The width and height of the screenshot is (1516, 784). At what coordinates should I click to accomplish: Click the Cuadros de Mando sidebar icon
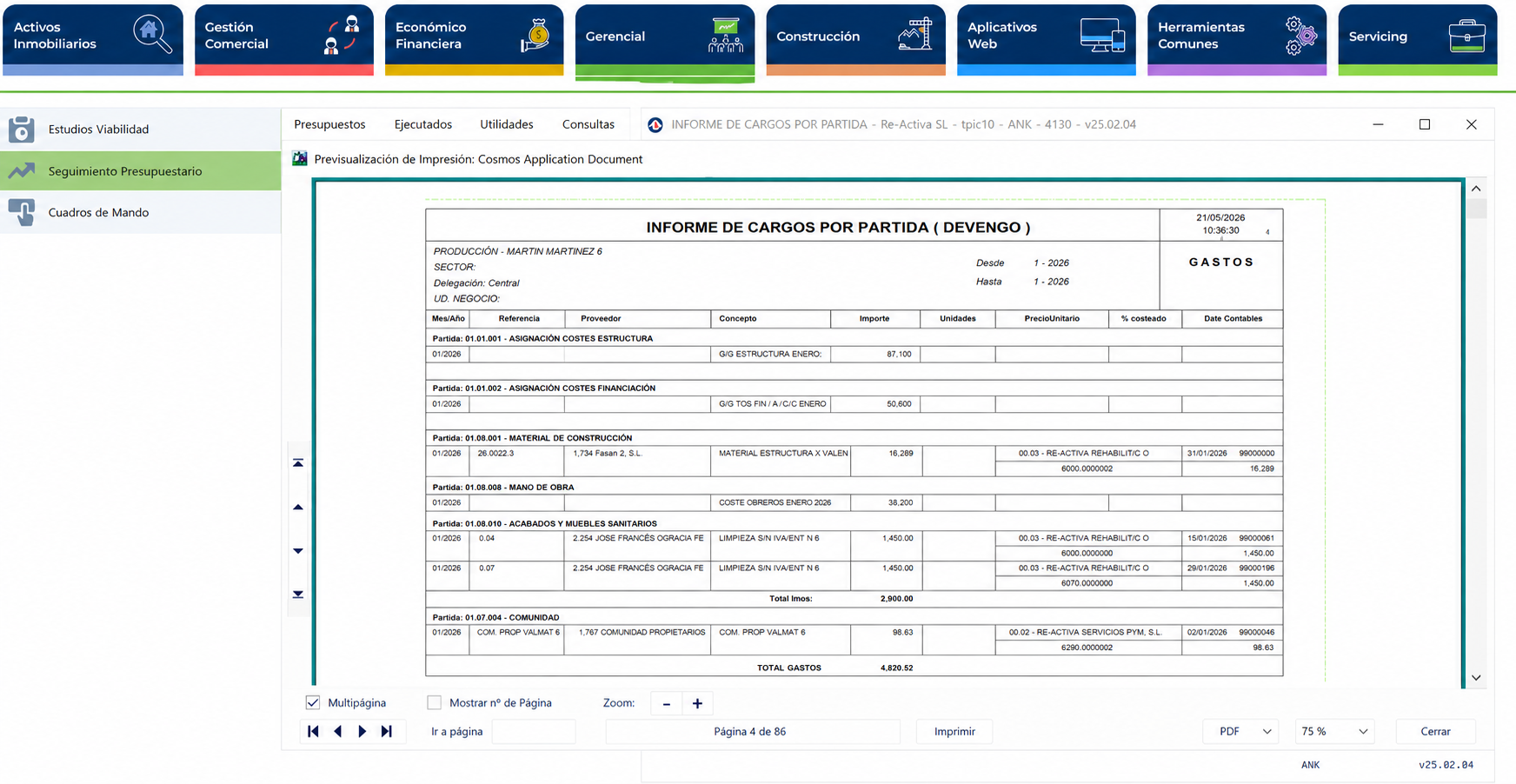click(22, 212)
